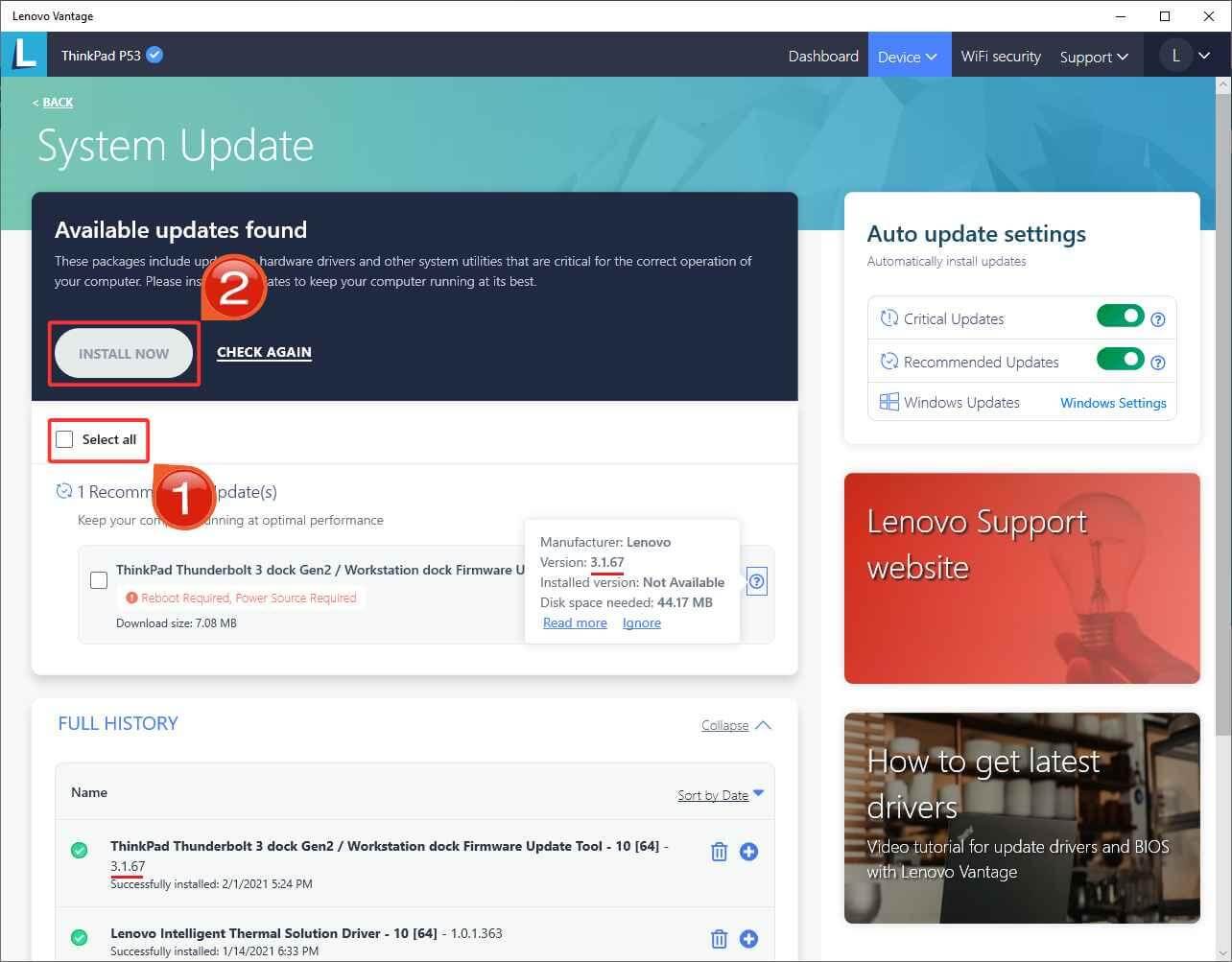This screenshot has height=962, width=1232.
Task: Maximize the Lenovo Vantage window
Action: 1165,16
